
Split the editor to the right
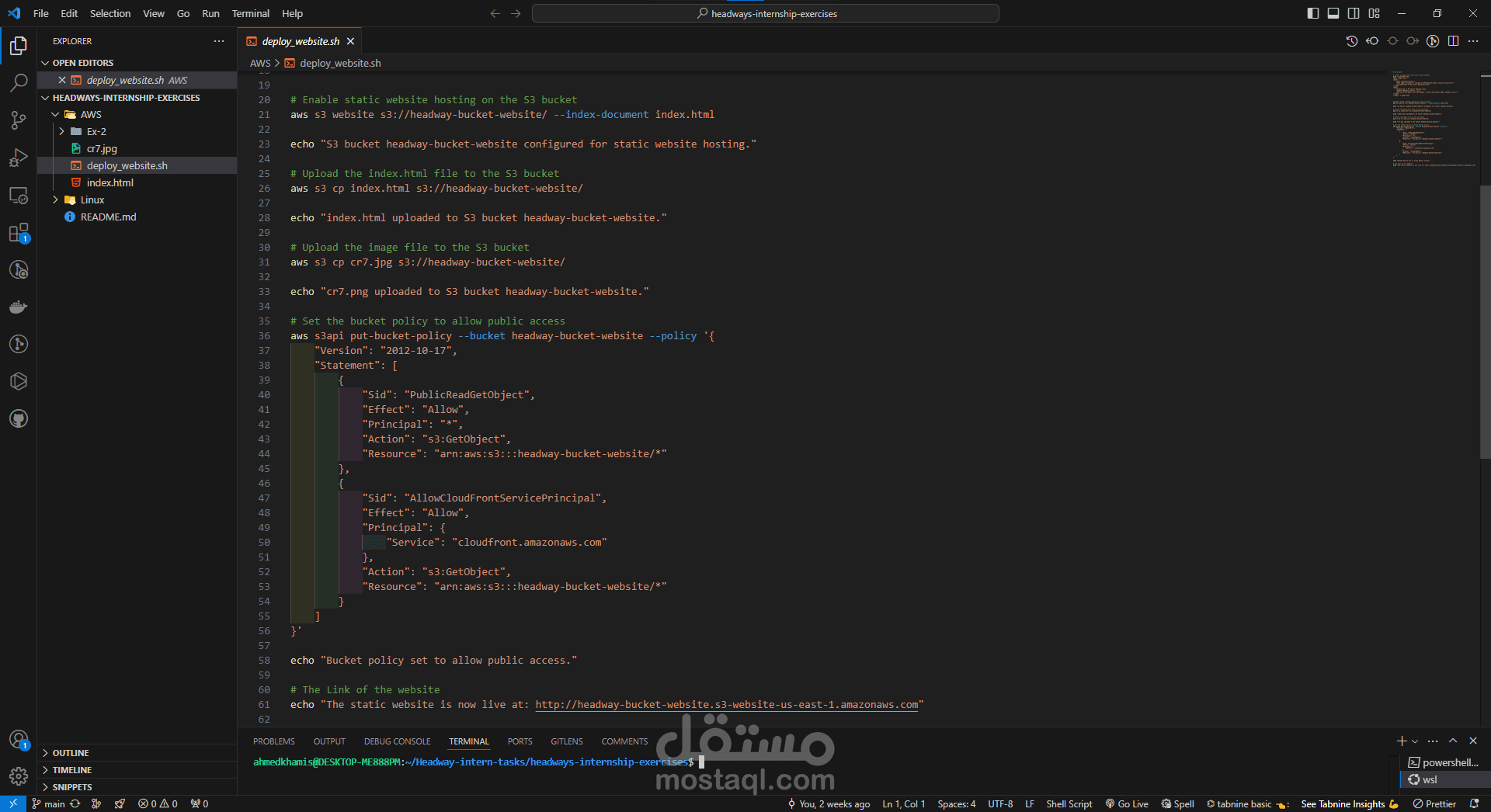1453,41
